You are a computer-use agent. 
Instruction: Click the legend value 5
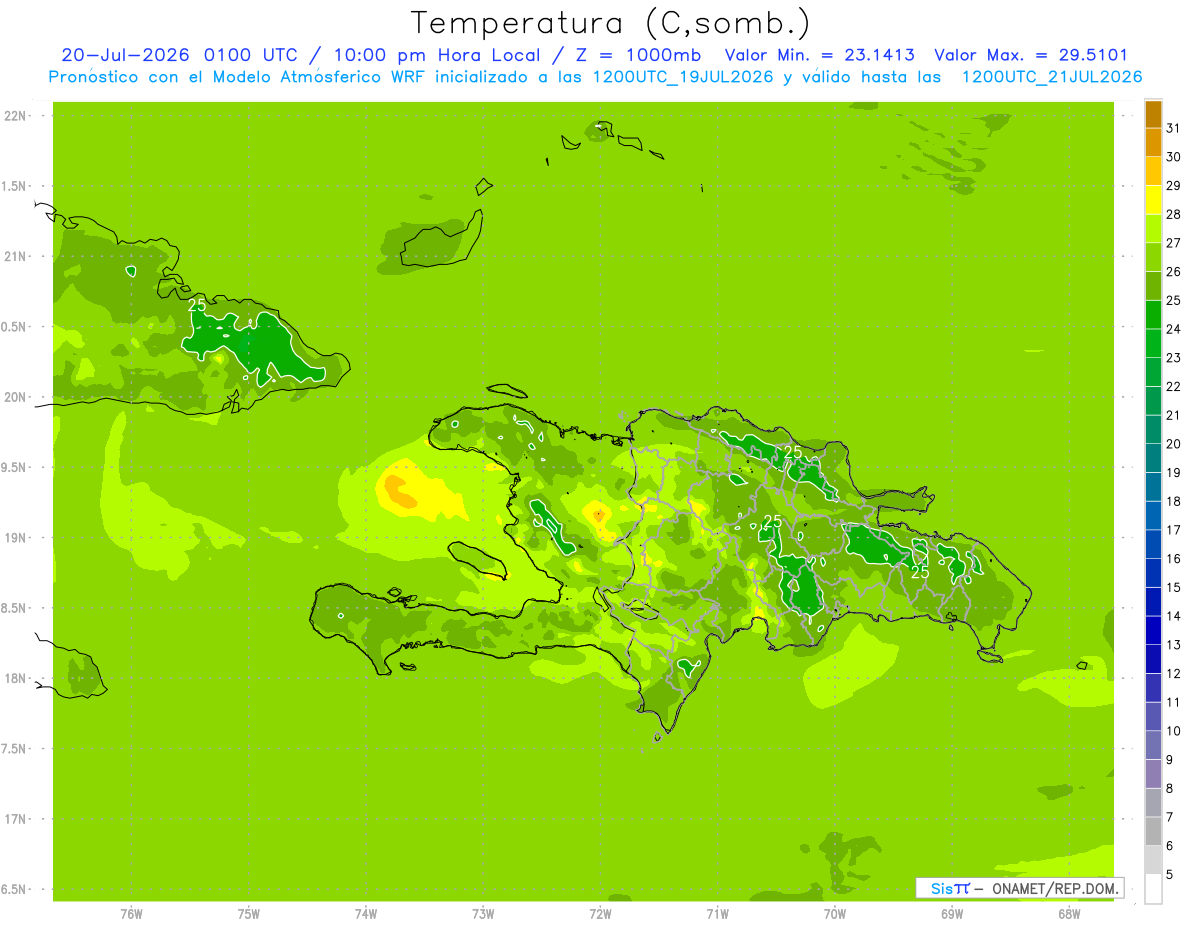(1170, 874)
